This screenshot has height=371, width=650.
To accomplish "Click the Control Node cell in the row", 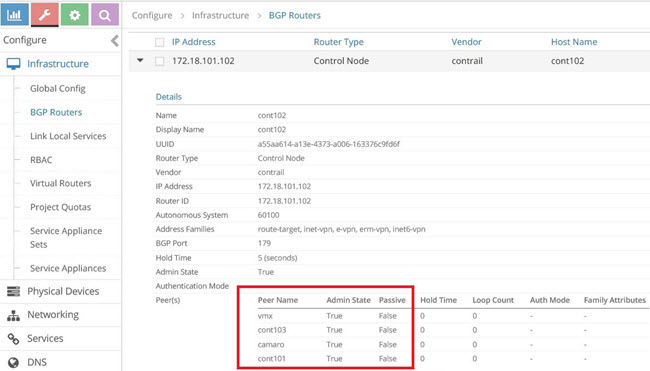I will click(x=341, y=61).
